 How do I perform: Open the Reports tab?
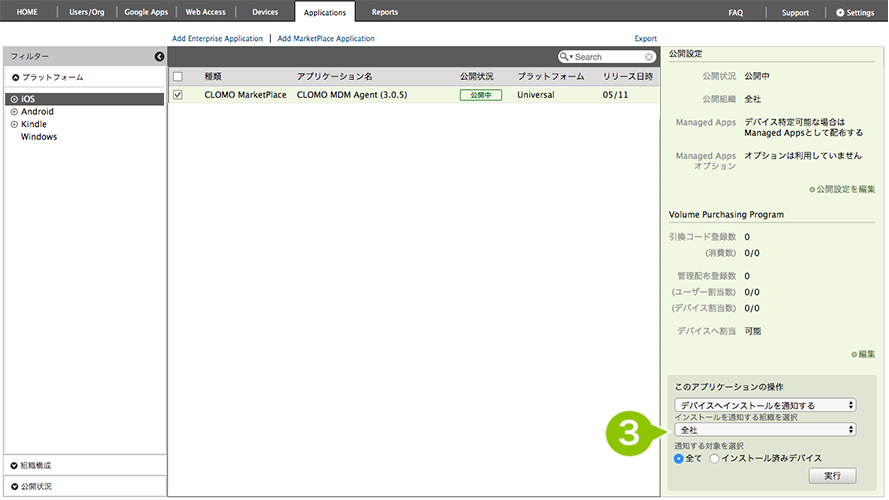pos(384,12)
